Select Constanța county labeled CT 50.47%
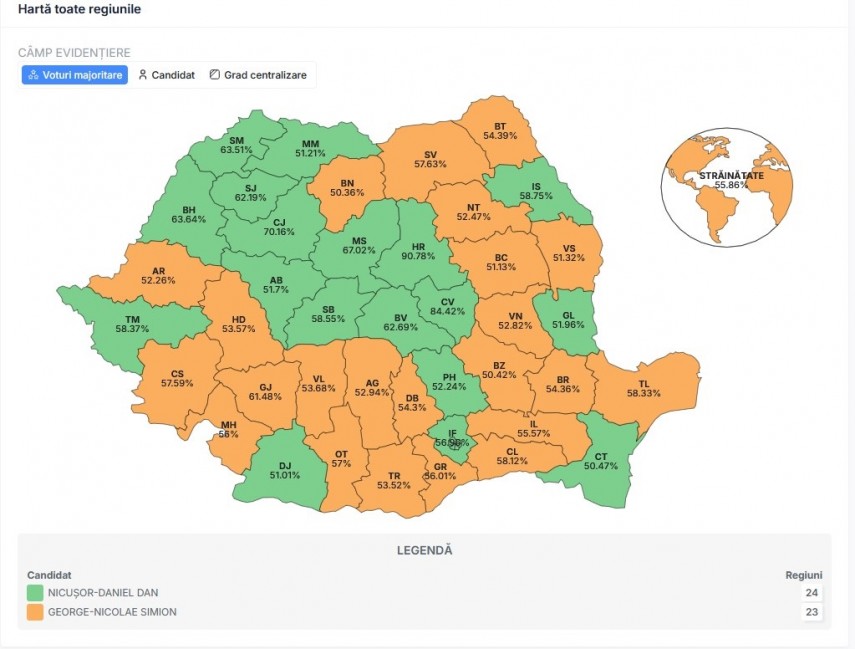Screen dimensions: 855x649 (x=601, y=461)
